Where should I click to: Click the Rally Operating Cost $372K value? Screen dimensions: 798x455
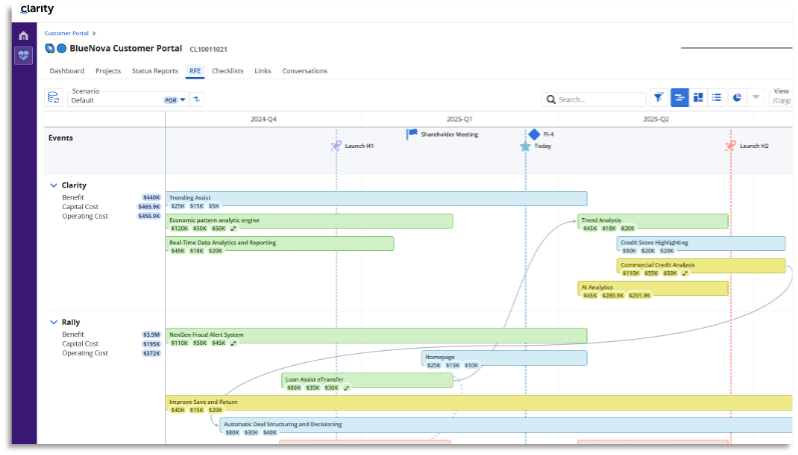[x=151, y=353]
